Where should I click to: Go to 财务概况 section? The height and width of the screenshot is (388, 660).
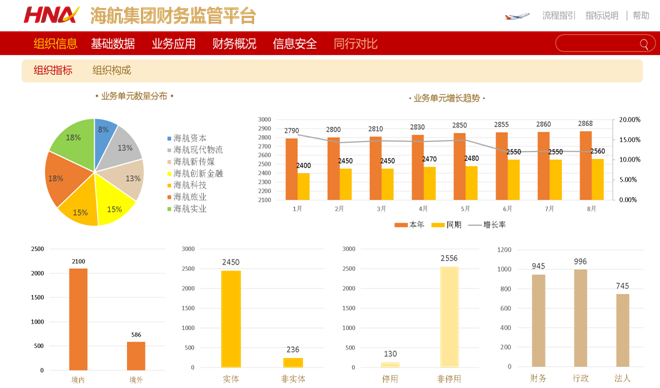coord(234,44)
